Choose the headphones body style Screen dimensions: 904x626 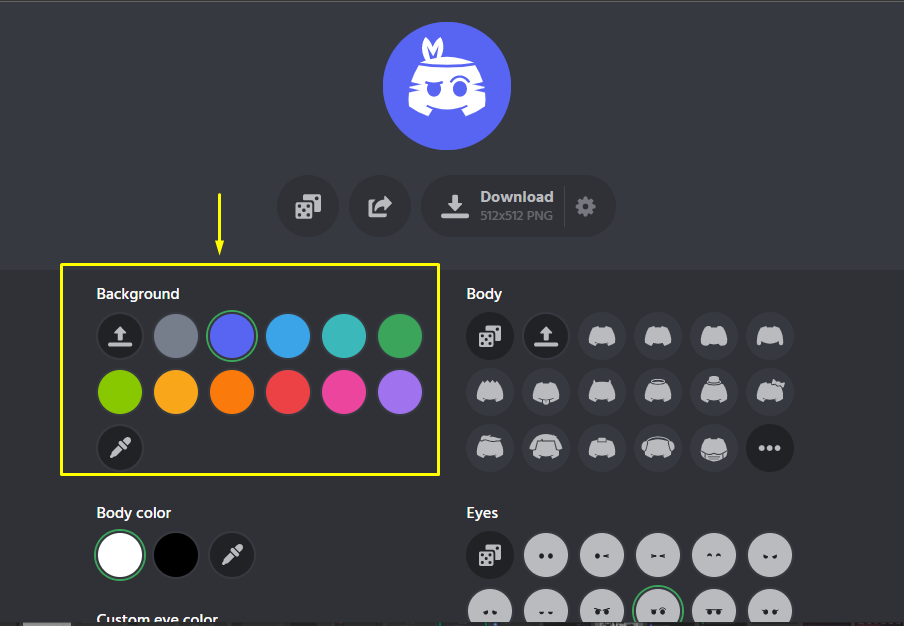657,448
